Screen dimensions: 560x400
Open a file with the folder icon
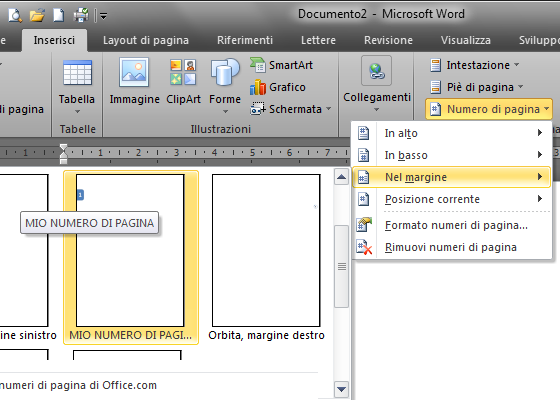pos(37,15)
